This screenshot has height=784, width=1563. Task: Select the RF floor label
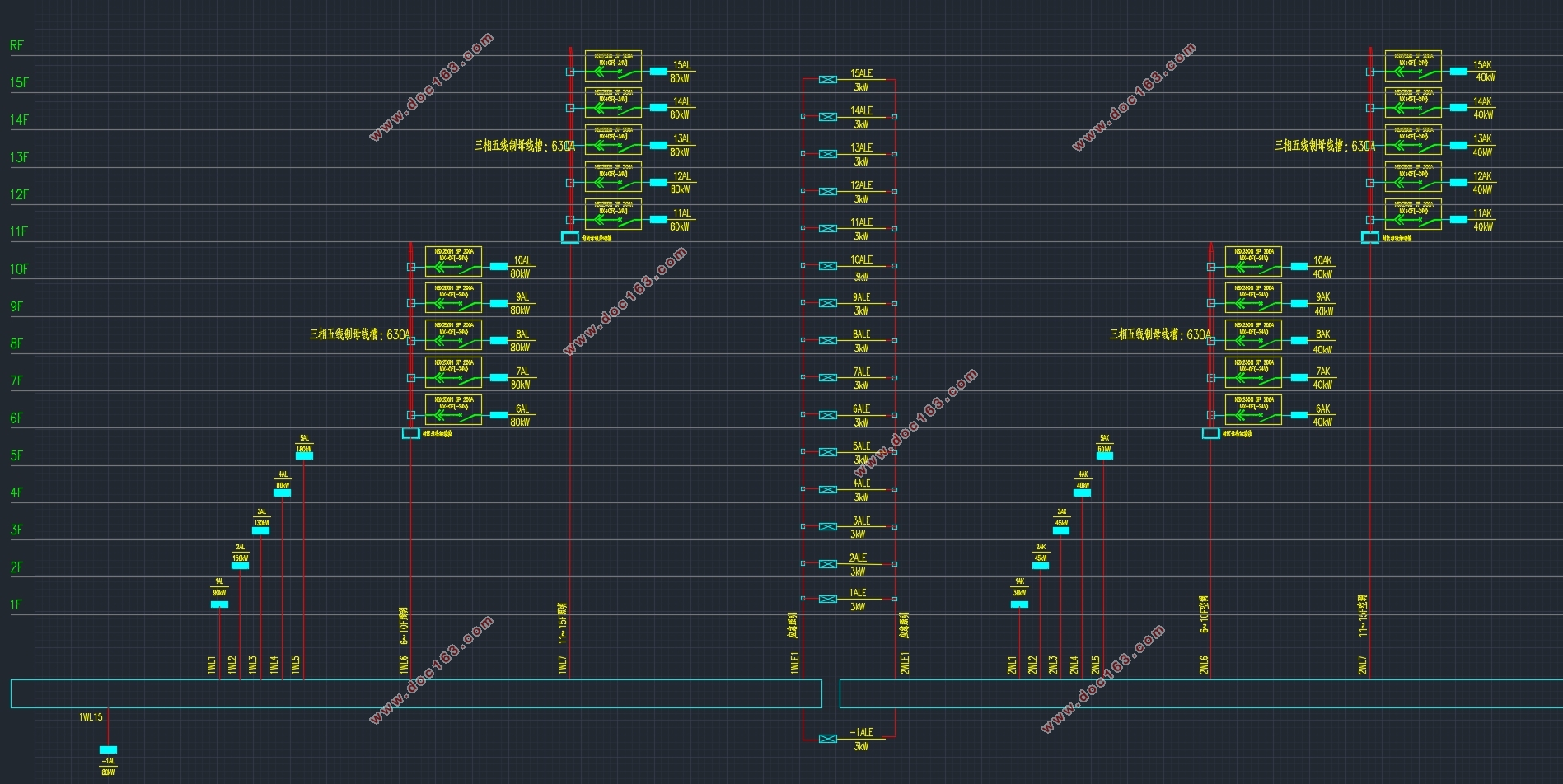[x=16, y=45]
